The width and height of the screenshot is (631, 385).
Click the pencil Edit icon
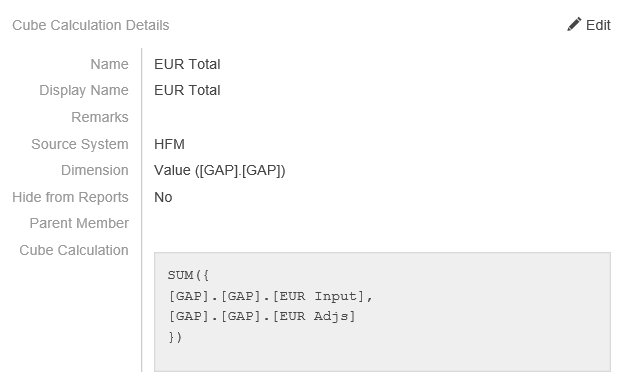pos(574,24)
